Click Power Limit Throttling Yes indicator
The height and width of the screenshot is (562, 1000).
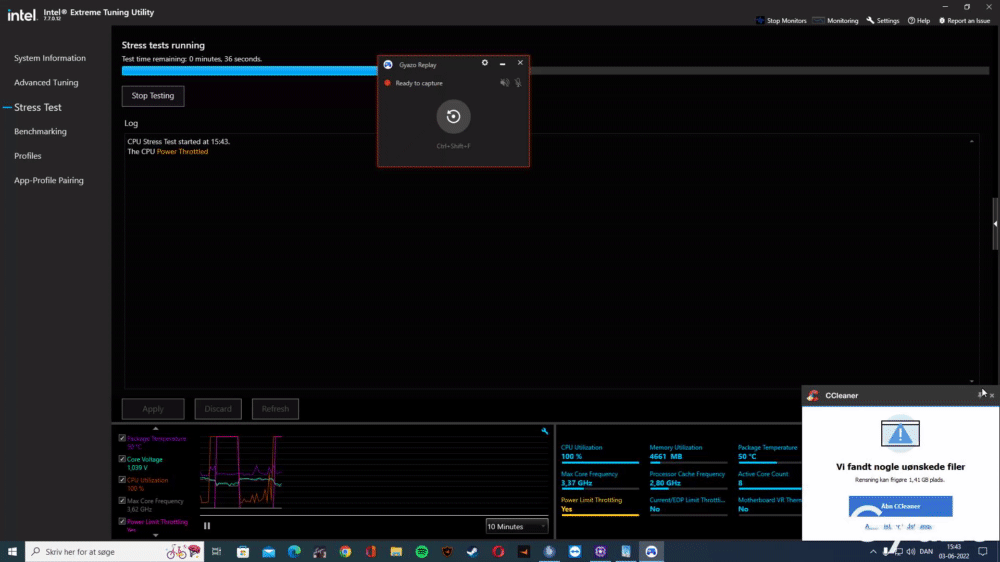click(599, 505)
